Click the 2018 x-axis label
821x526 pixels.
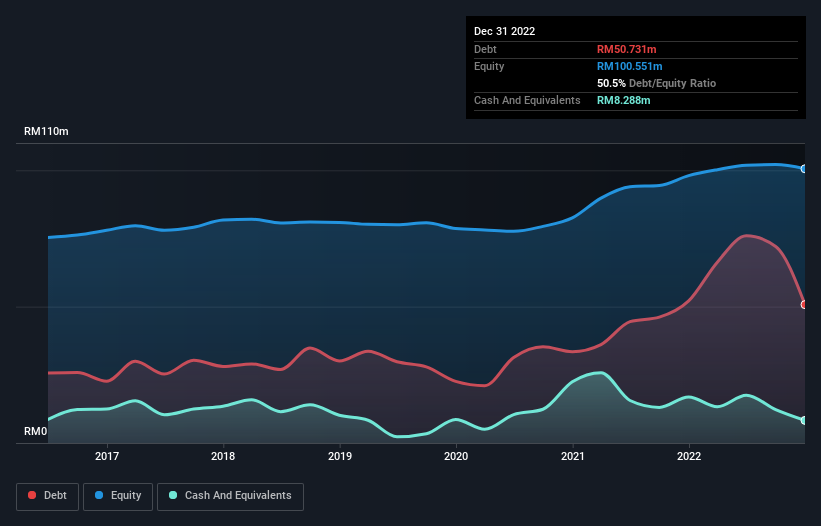(223, 456)
